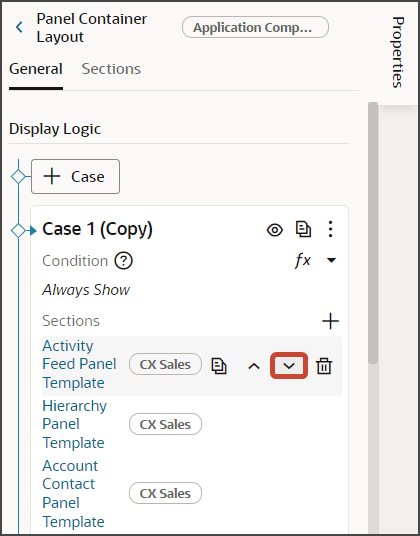Move Activity Feed Panel Template down
This screenshot has height=536, width=420.
pos(289,366)
